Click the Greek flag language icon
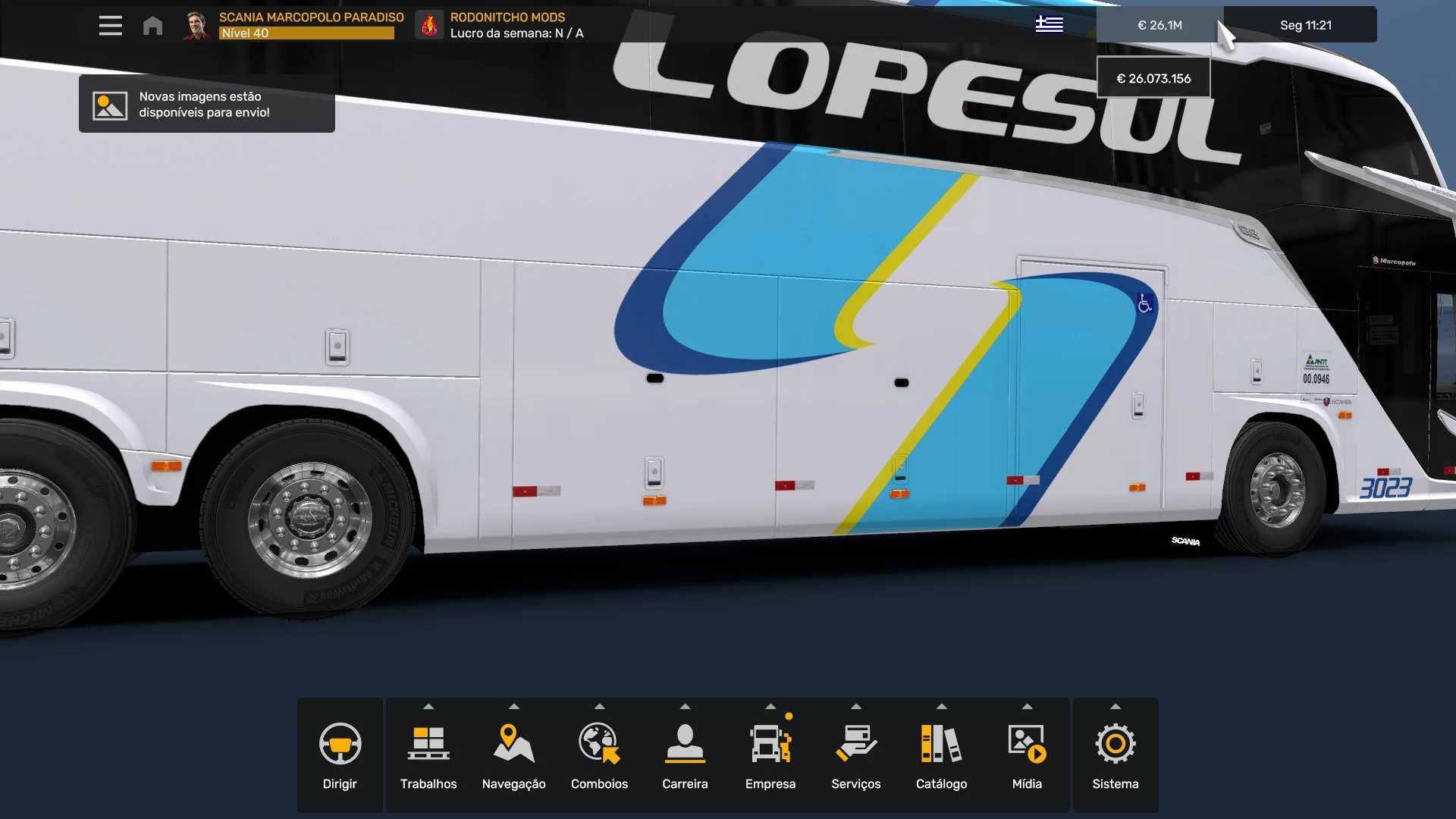Viewport: 1456px width, 819px height. tap(1049, 25)
